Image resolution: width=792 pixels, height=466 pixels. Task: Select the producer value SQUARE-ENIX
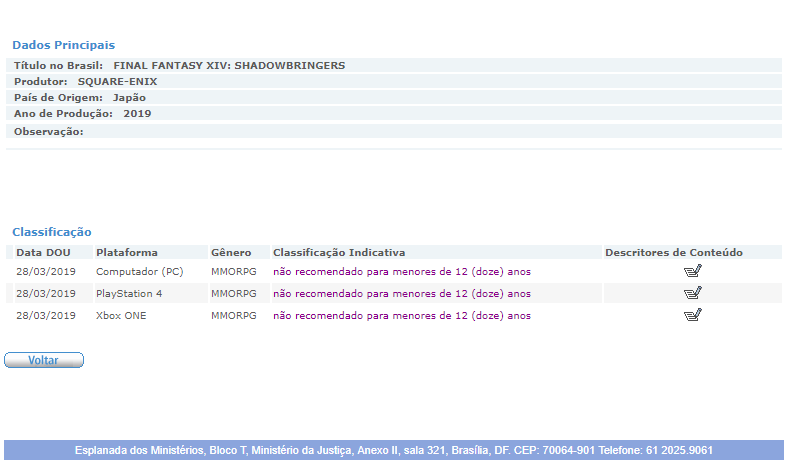coord(117,82)
